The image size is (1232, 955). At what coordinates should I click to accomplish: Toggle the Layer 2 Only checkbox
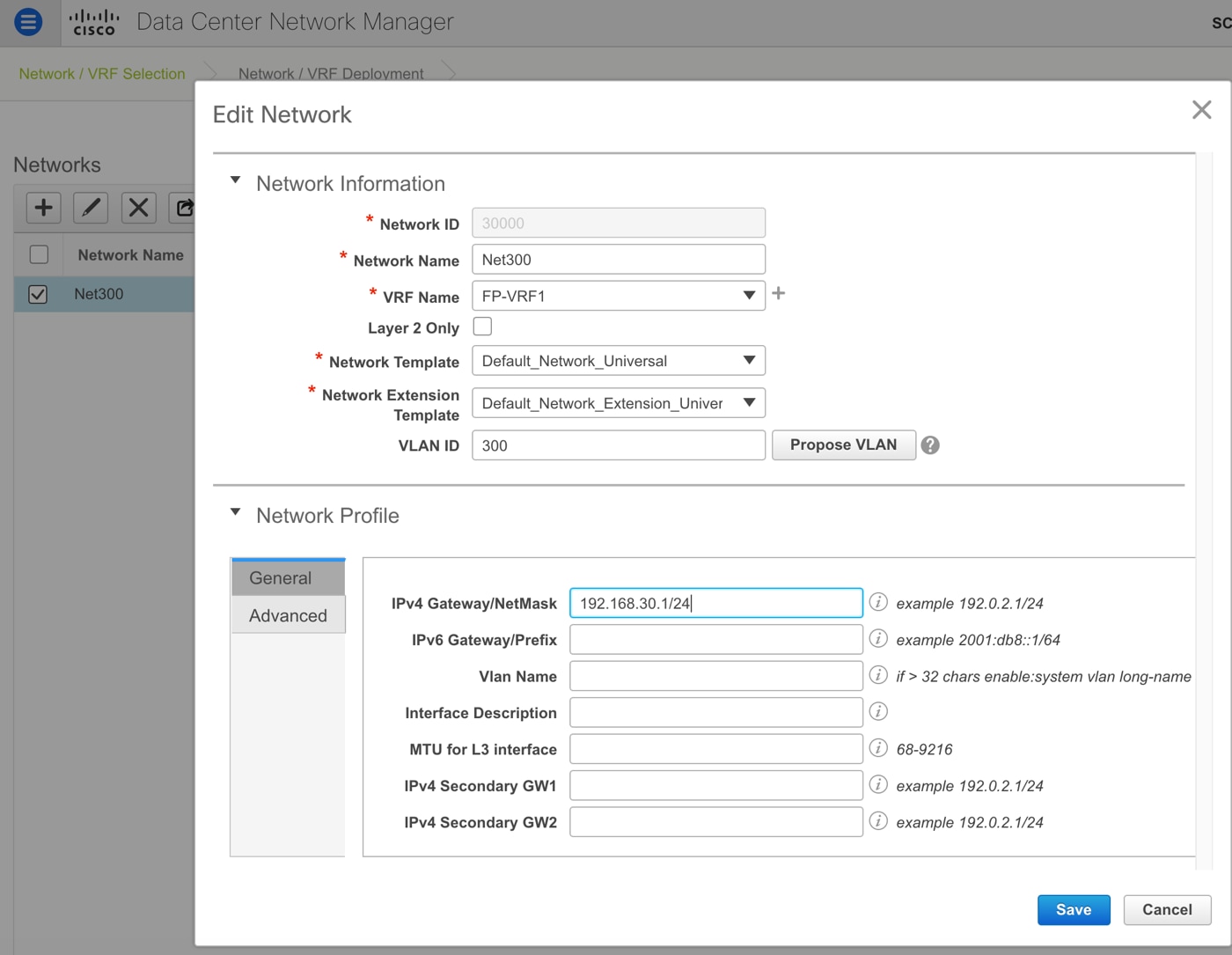pos(482,327)
